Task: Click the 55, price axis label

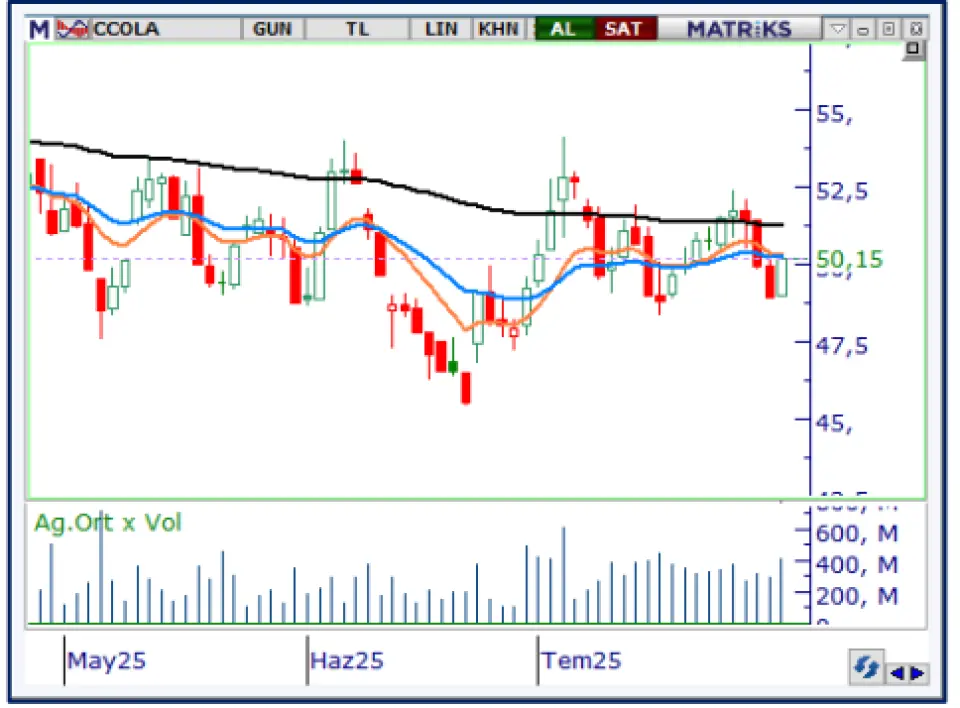Action: point(834,115)
